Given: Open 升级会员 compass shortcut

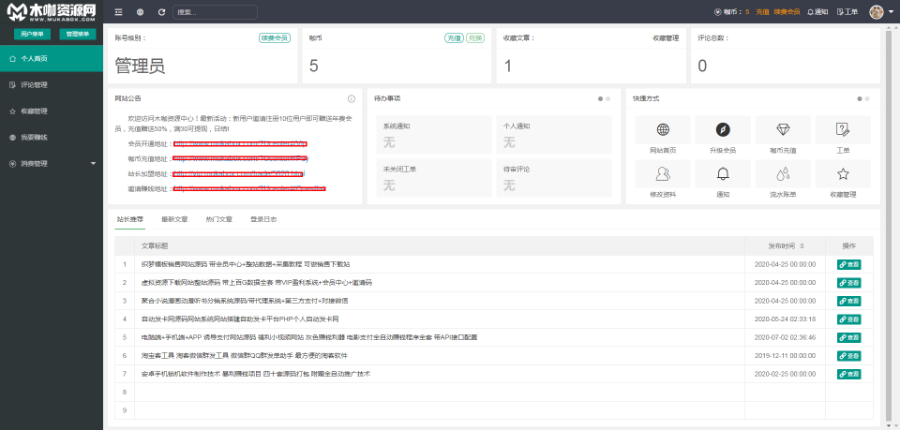Looking at the screenshot, I should coord(723,130).
